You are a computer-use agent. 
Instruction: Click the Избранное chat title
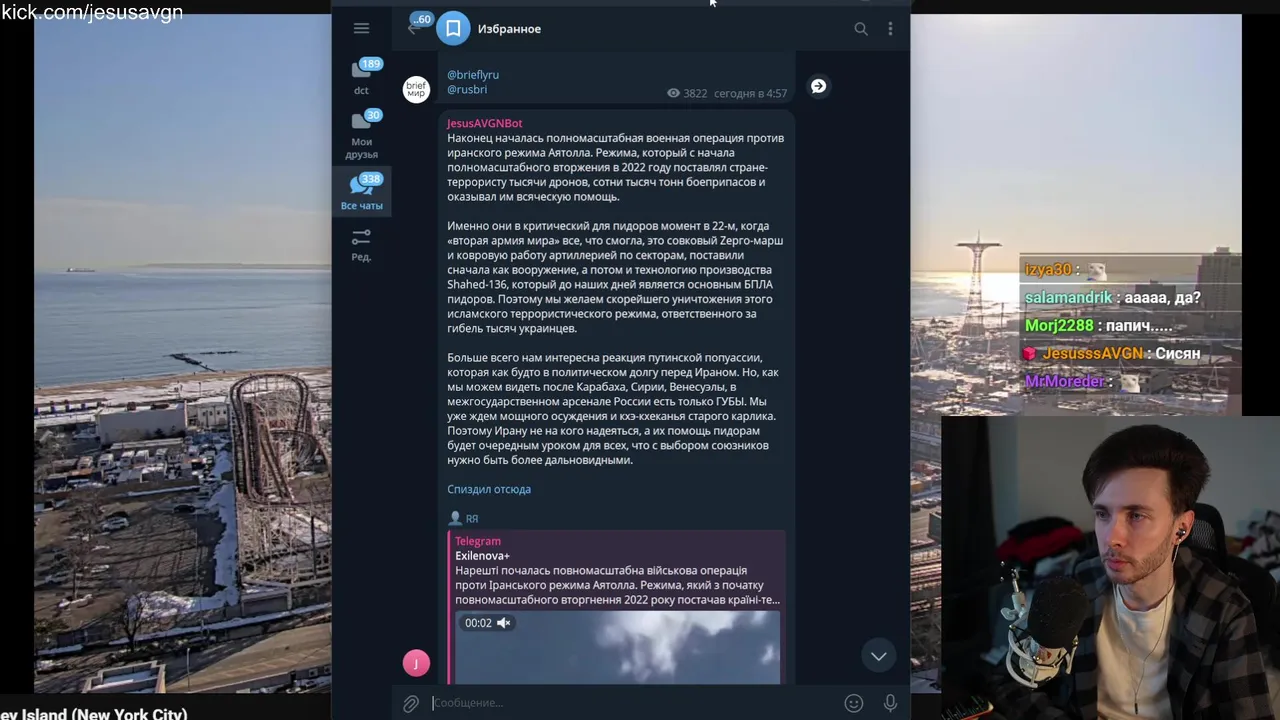(x=509, y=29)
